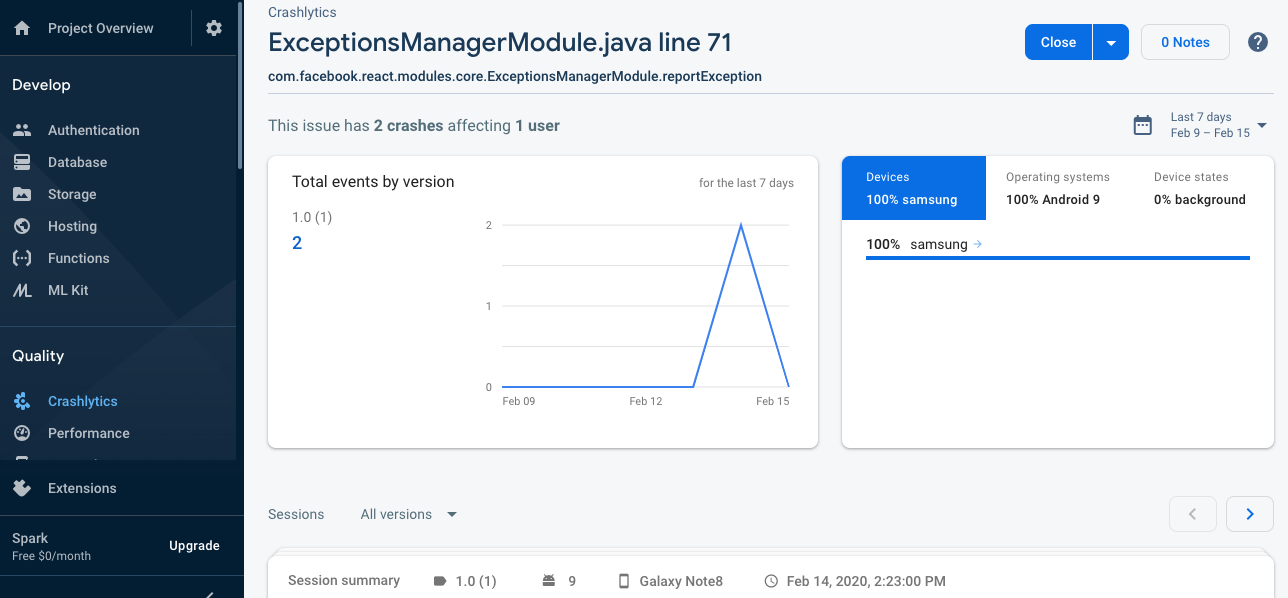Open the help question mark icon

[x=1258, y=42]
